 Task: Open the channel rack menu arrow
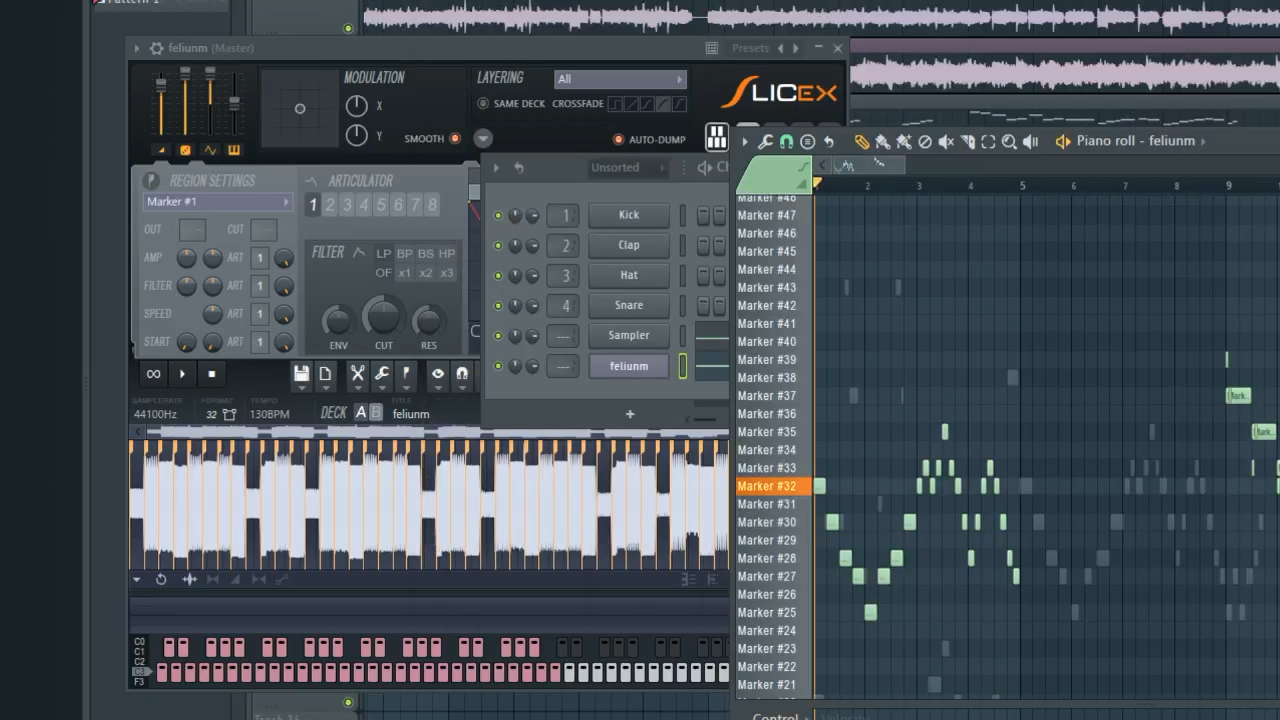coord(496,168)
